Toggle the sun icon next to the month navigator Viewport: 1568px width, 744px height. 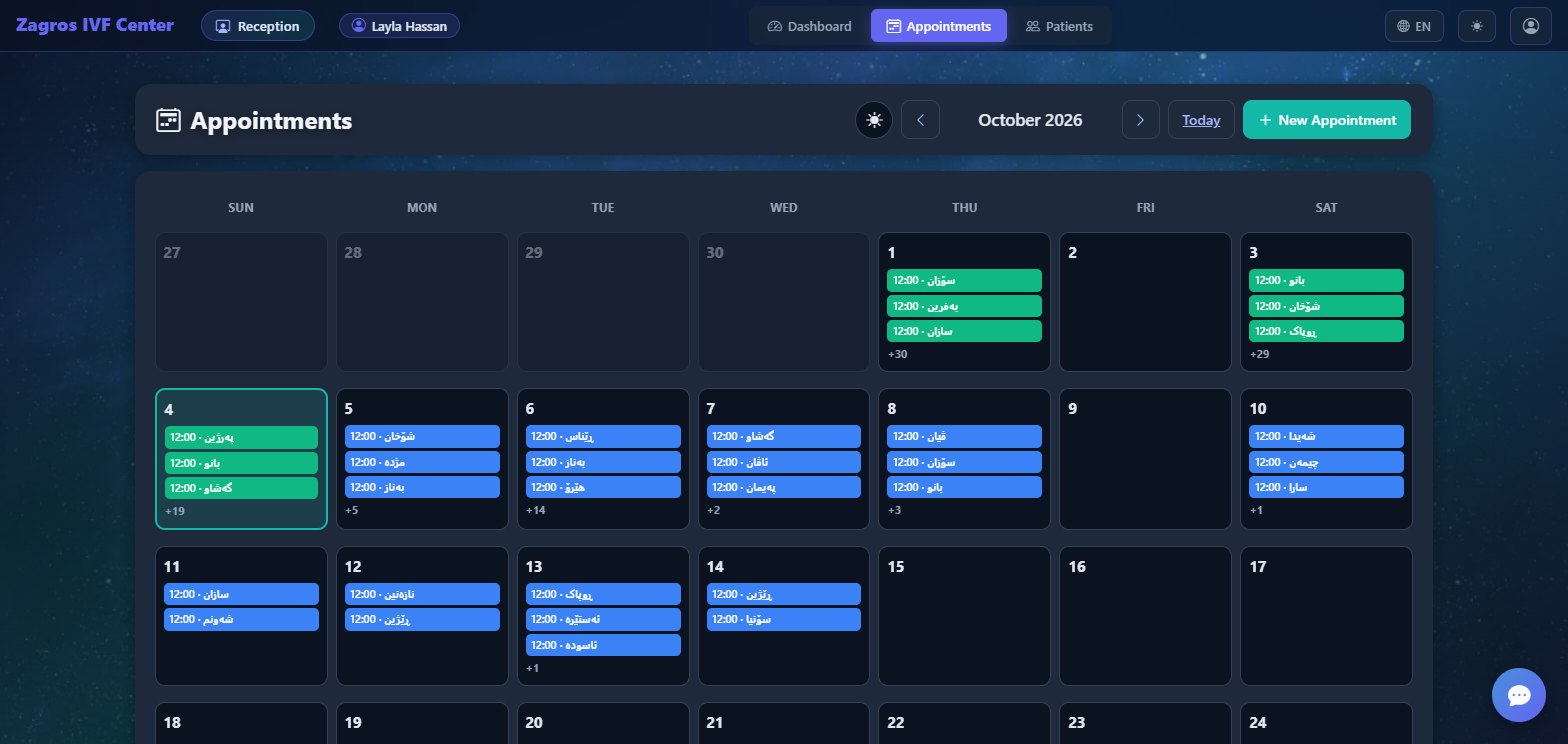coord(874,120)
